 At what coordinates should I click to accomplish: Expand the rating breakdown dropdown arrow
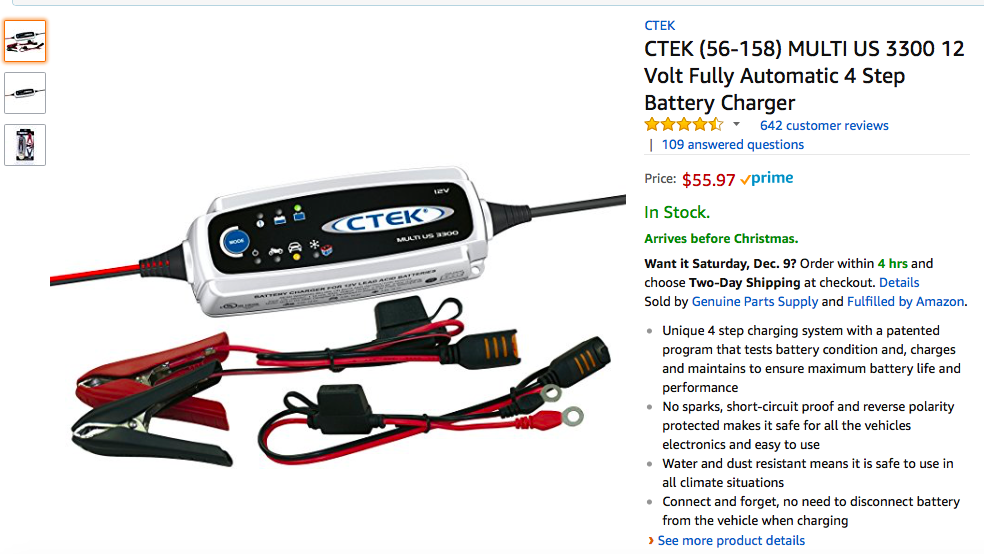(x=737, y=124)
